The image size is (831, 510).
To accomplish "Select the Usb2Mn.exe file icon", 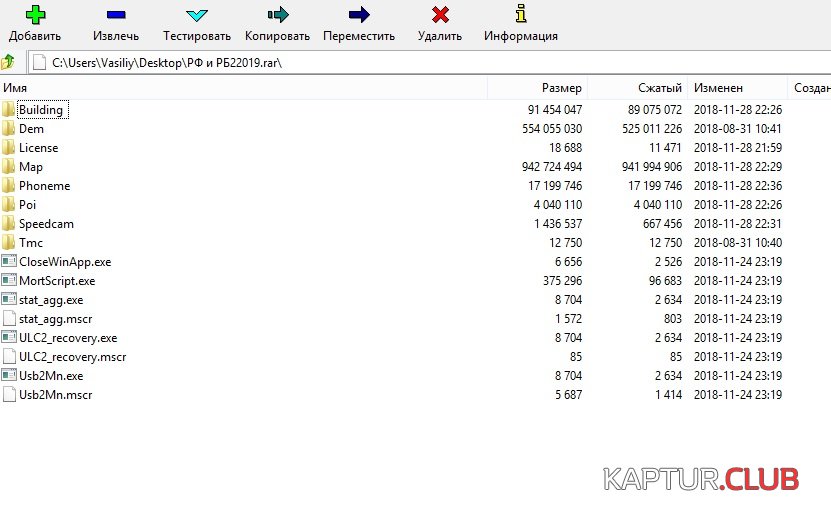I will [x=9, y=376].
